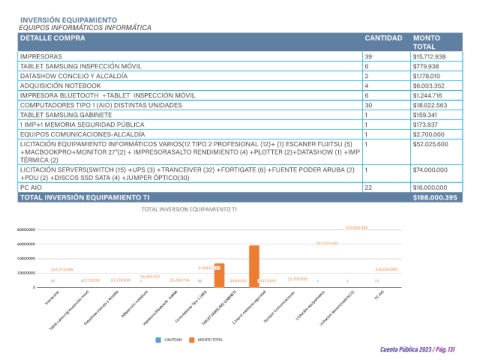Select the LICITACIÓN SERVERS description row

240,173
